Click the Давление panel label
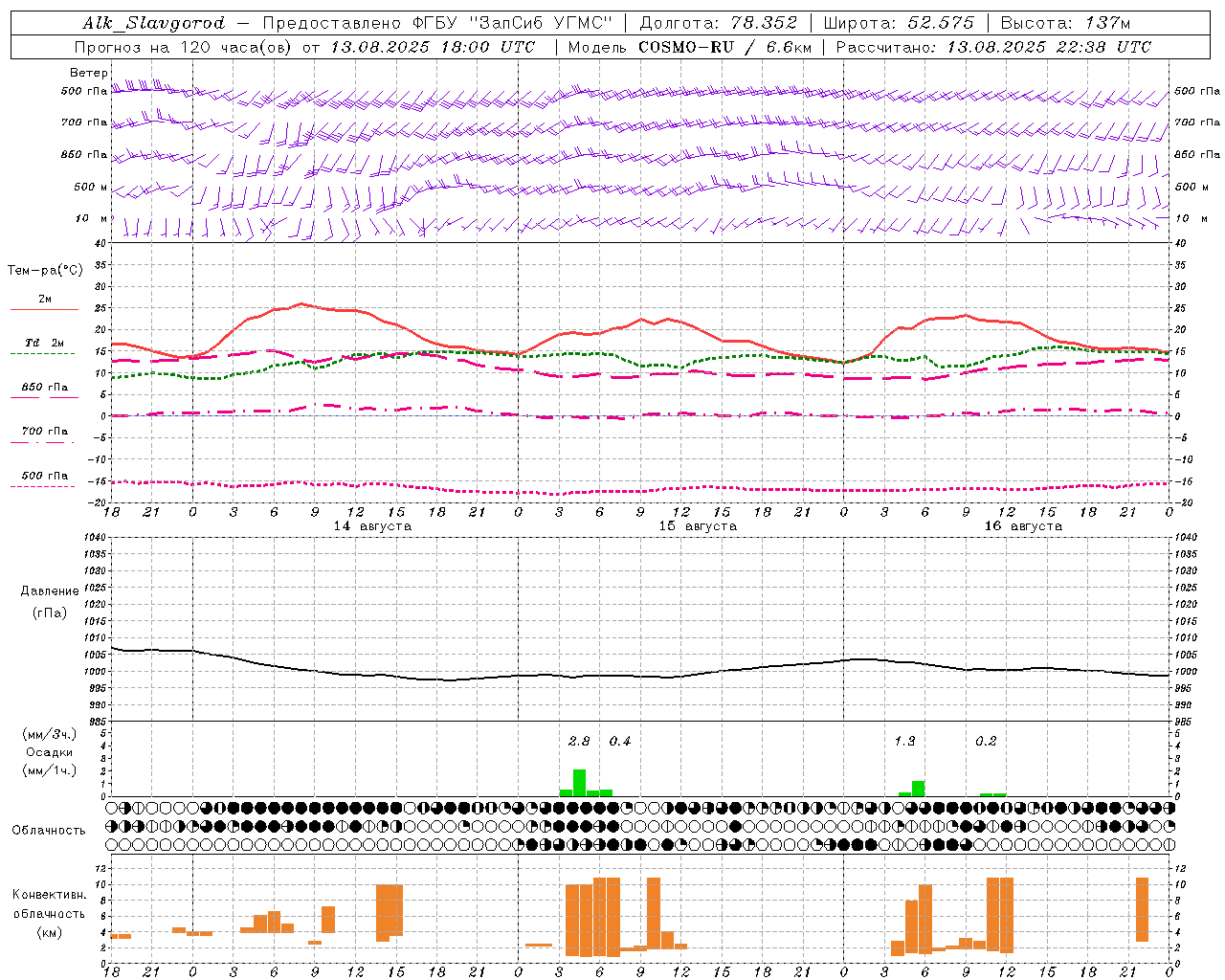1225x980 pixels. 50,590
